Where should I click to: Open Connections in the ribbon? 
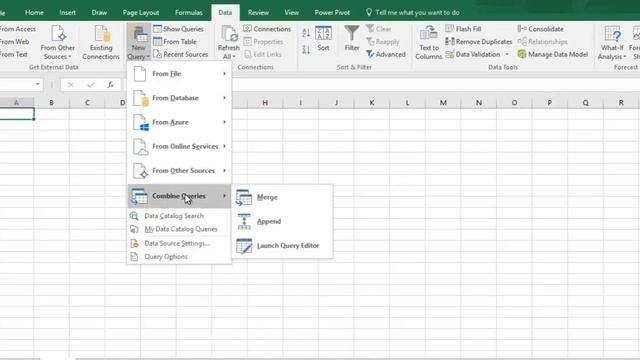(267, 29)
